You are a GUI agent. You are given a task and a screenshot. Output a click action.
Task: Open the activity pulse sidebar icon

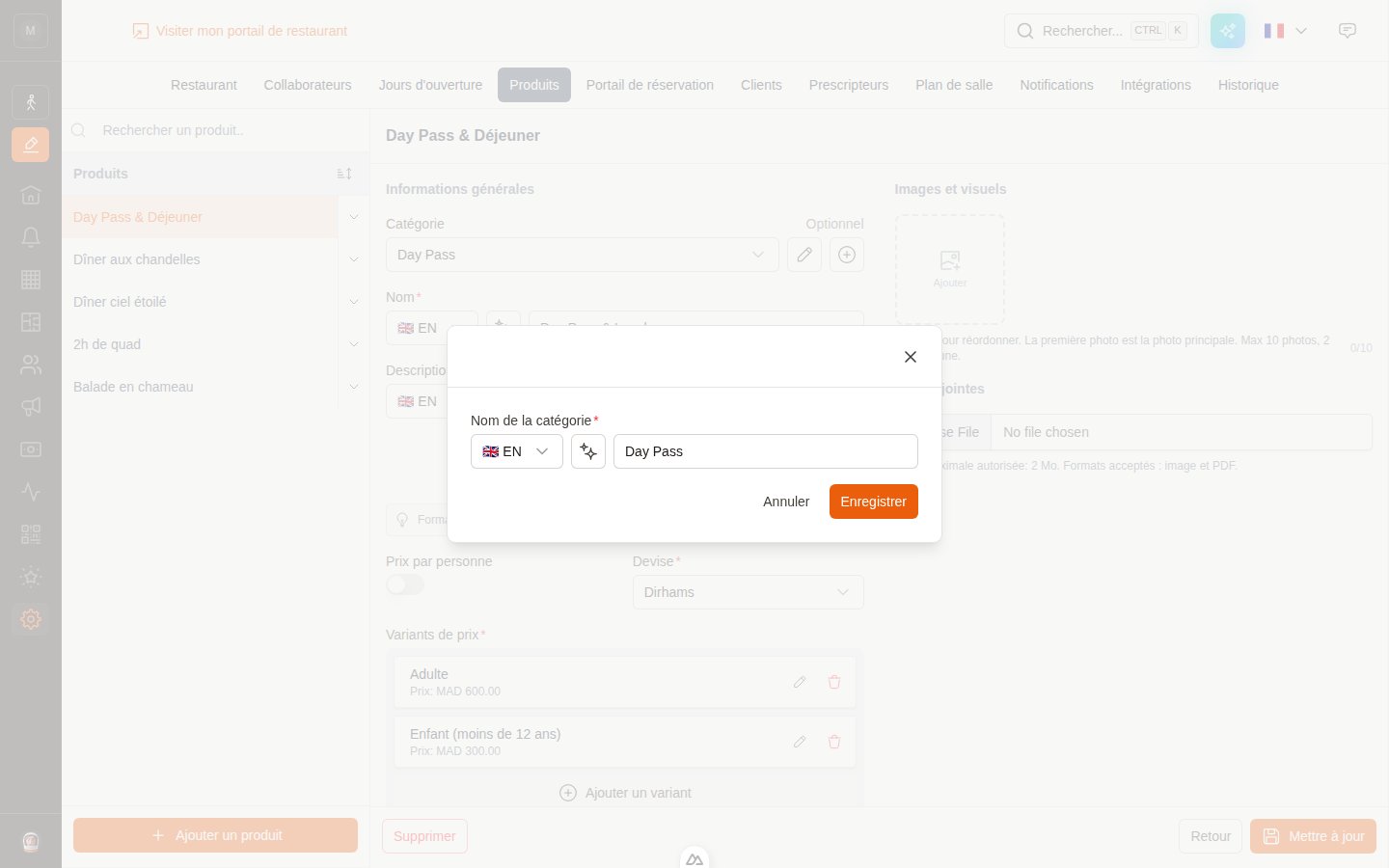click(x=31, y=492)
